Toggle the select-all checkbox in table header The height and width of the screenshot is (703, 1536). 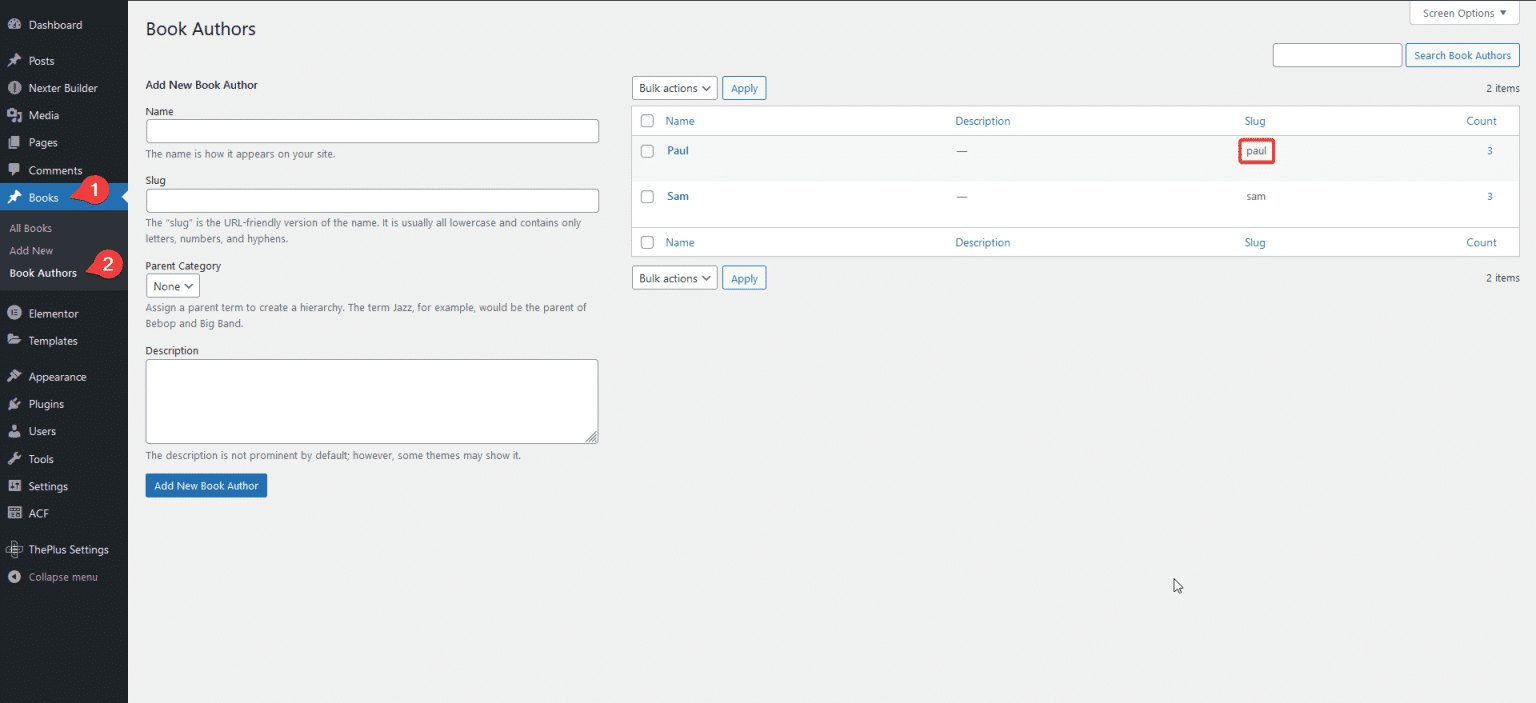point(647,121)
